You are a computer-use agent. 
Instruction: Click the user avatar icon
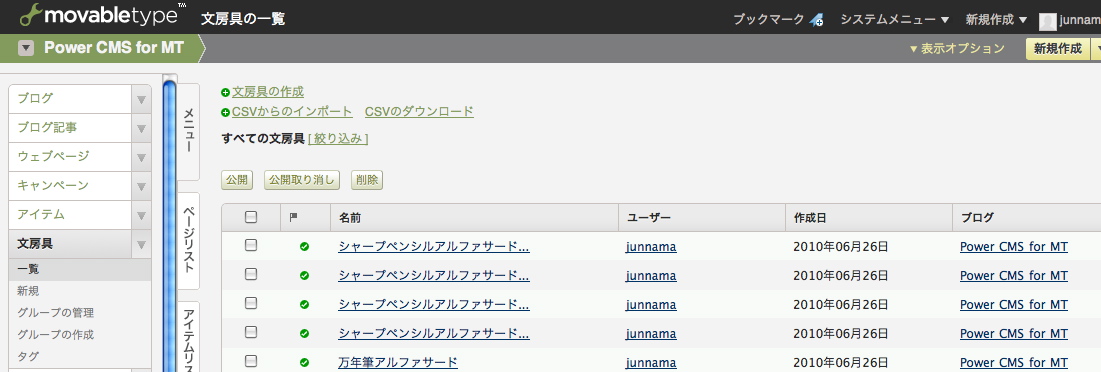(1048, 21)
